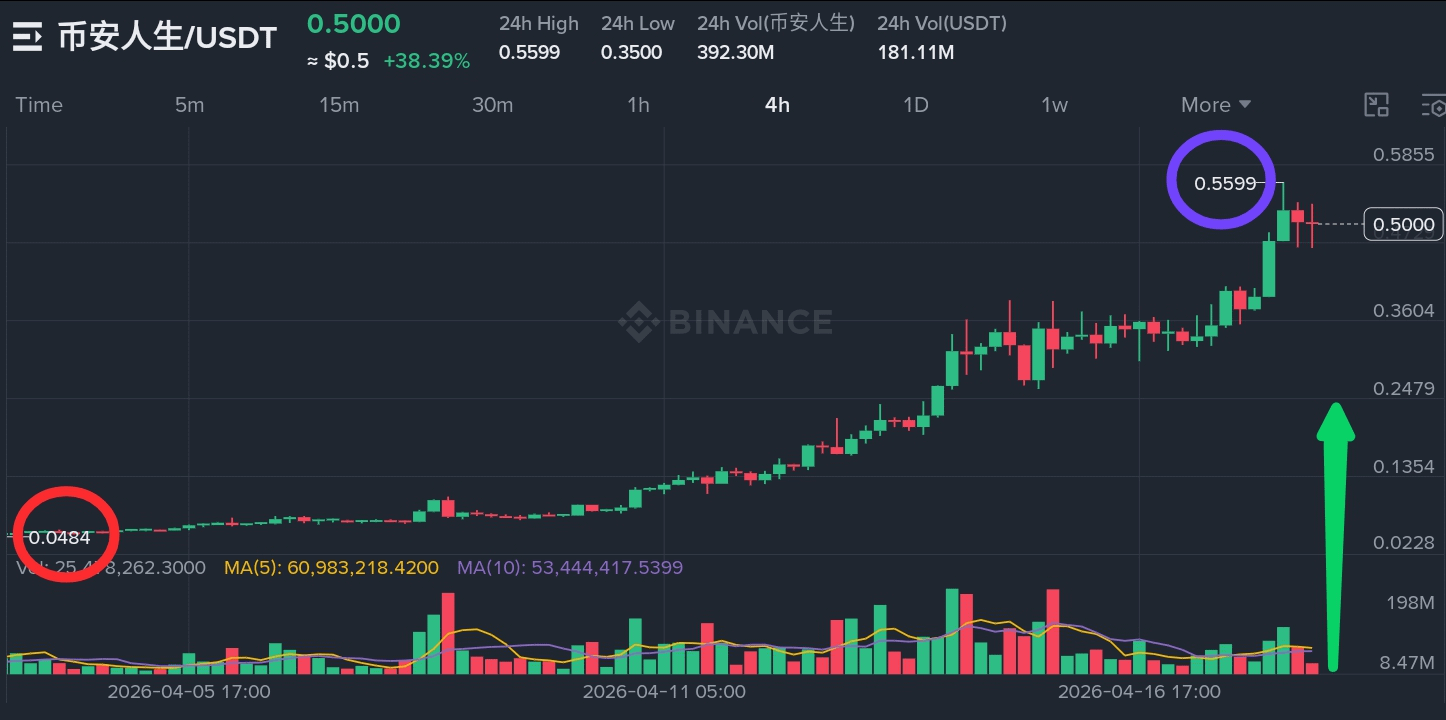
Task: Click the Binance watermark logo
Action: click(725, 322)
